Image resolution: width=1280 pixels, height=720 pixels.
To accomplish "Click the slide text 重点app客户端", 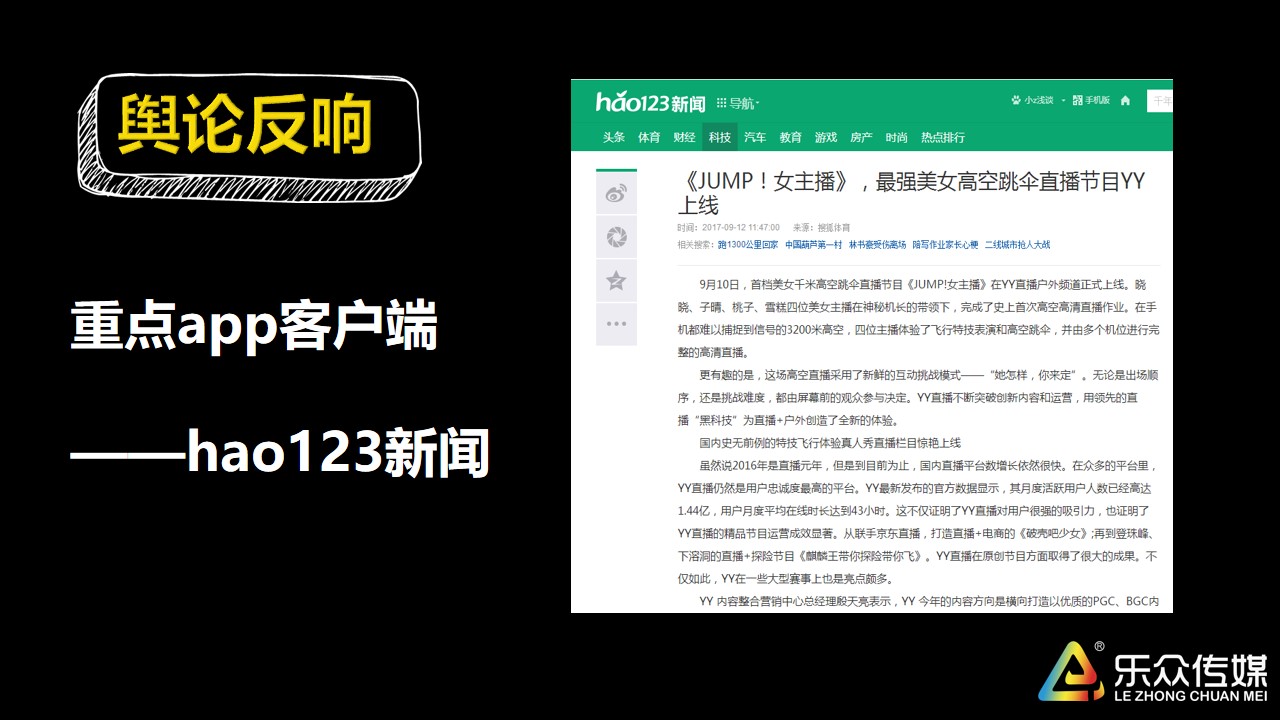I will point(255,327).
